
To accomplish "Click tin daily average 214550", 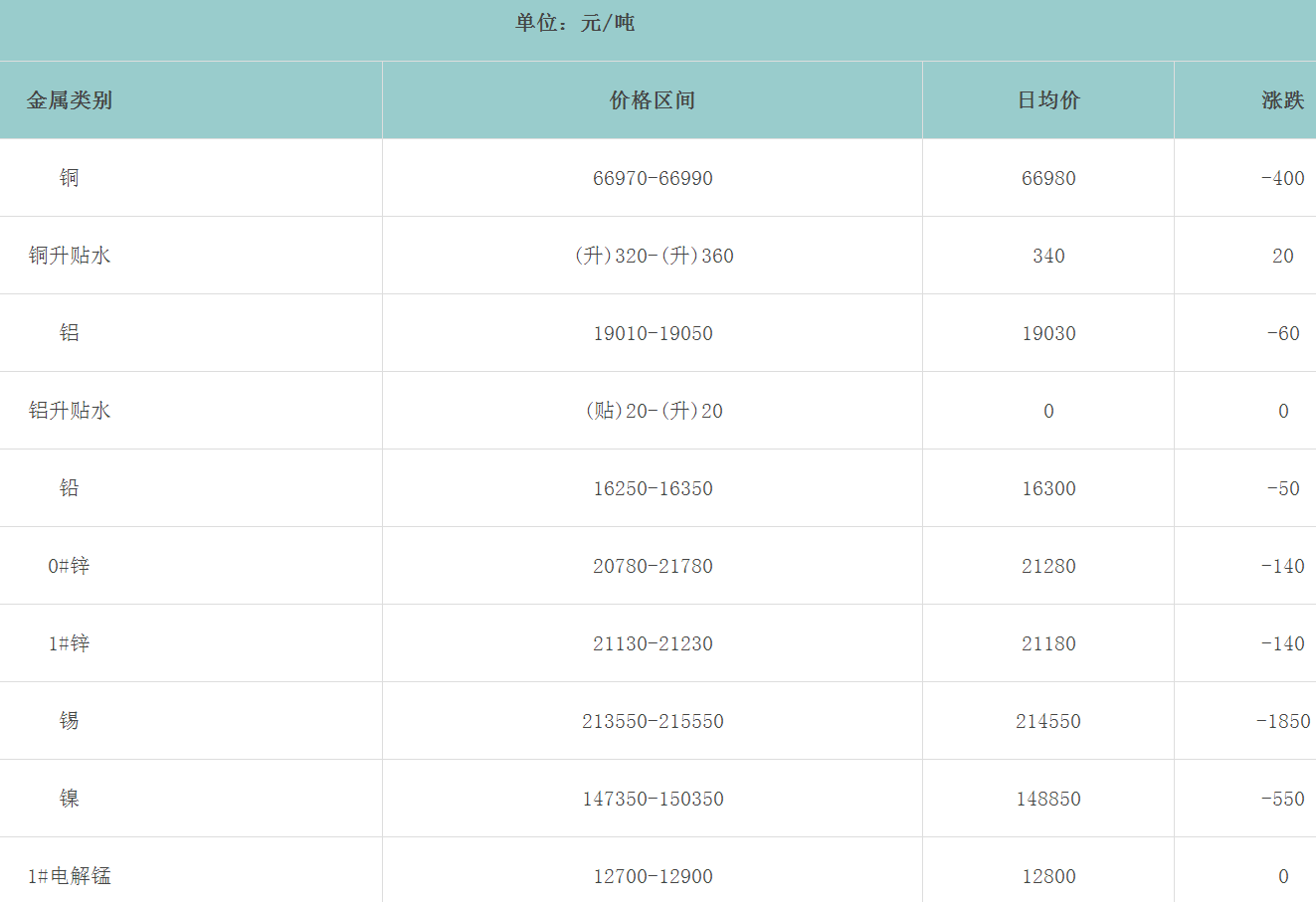I will pos(1048,722).
